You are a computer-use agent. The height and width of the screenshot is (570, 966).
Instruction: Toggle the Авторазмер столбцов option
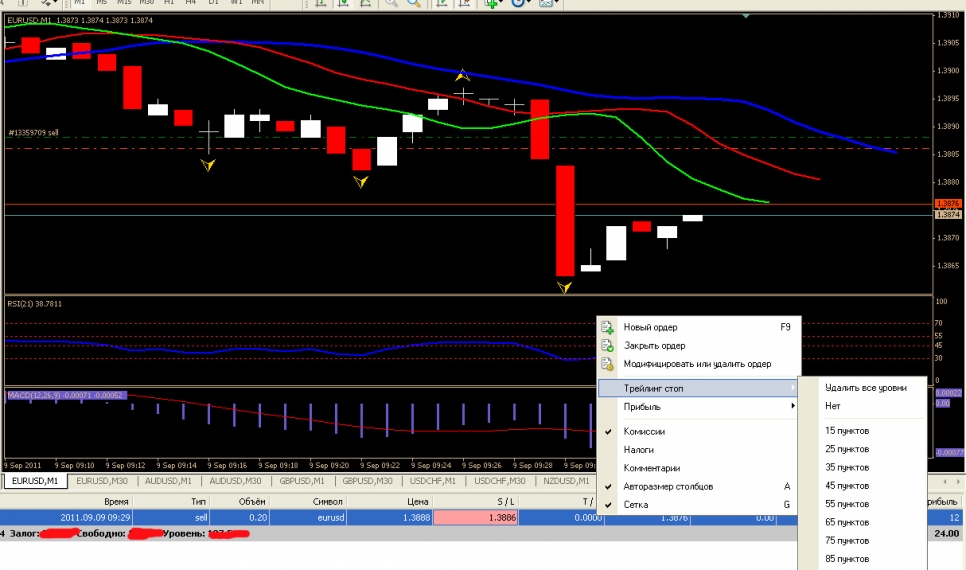coord(668,487)
